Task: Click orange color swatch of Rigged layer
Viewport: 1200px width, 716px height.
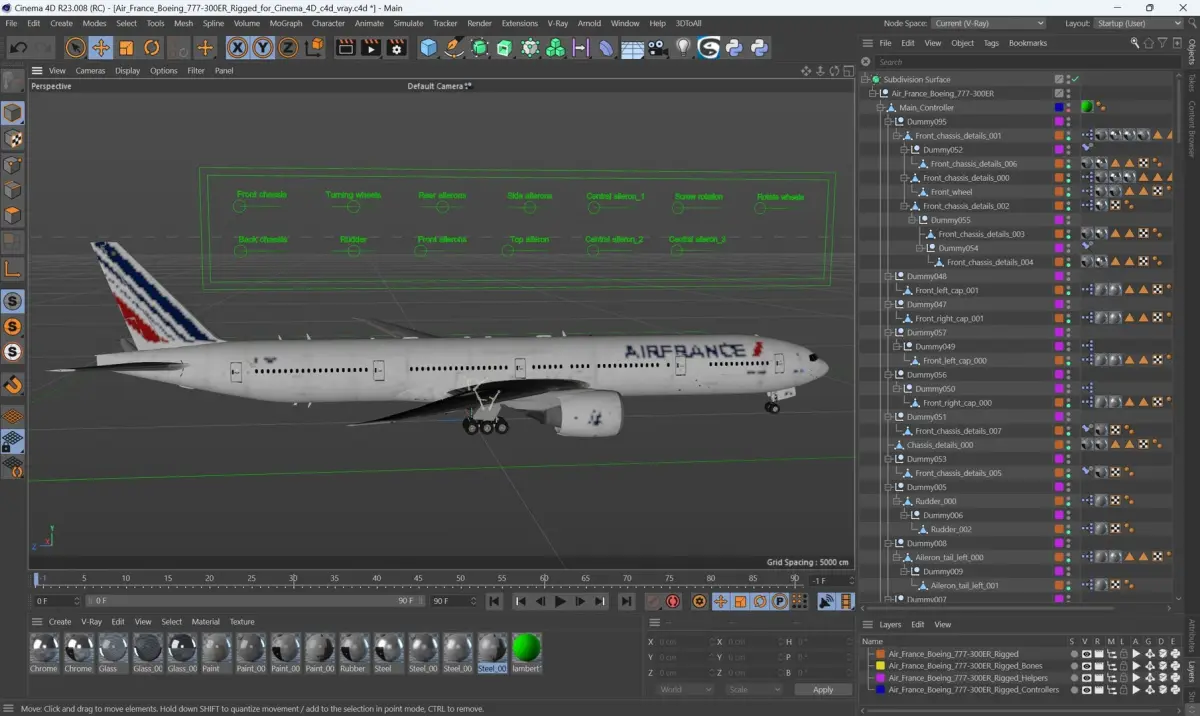Action: pos(880,654)
